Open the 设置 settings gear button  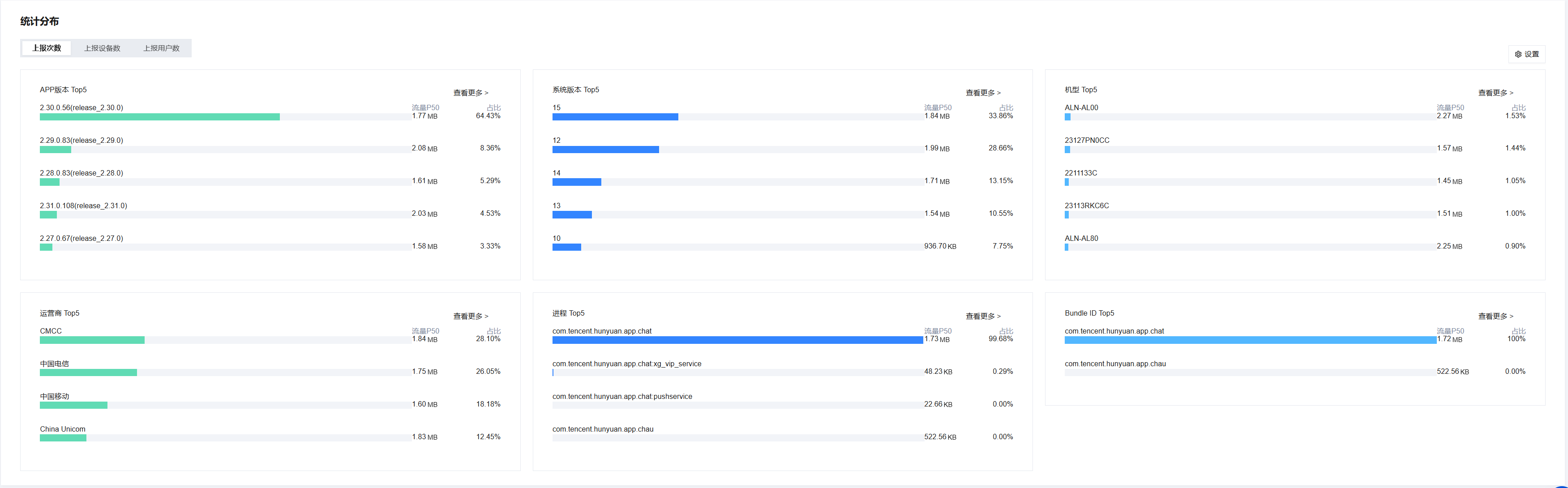[x=1527, y=54]
